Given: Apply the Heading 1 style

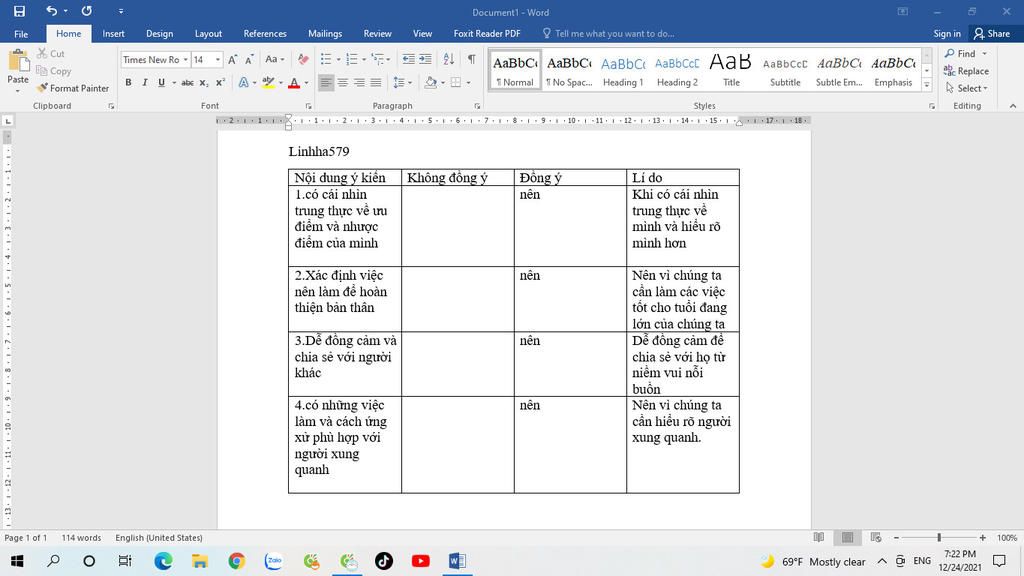Looking at the screenshot, I should coord(623,70).
